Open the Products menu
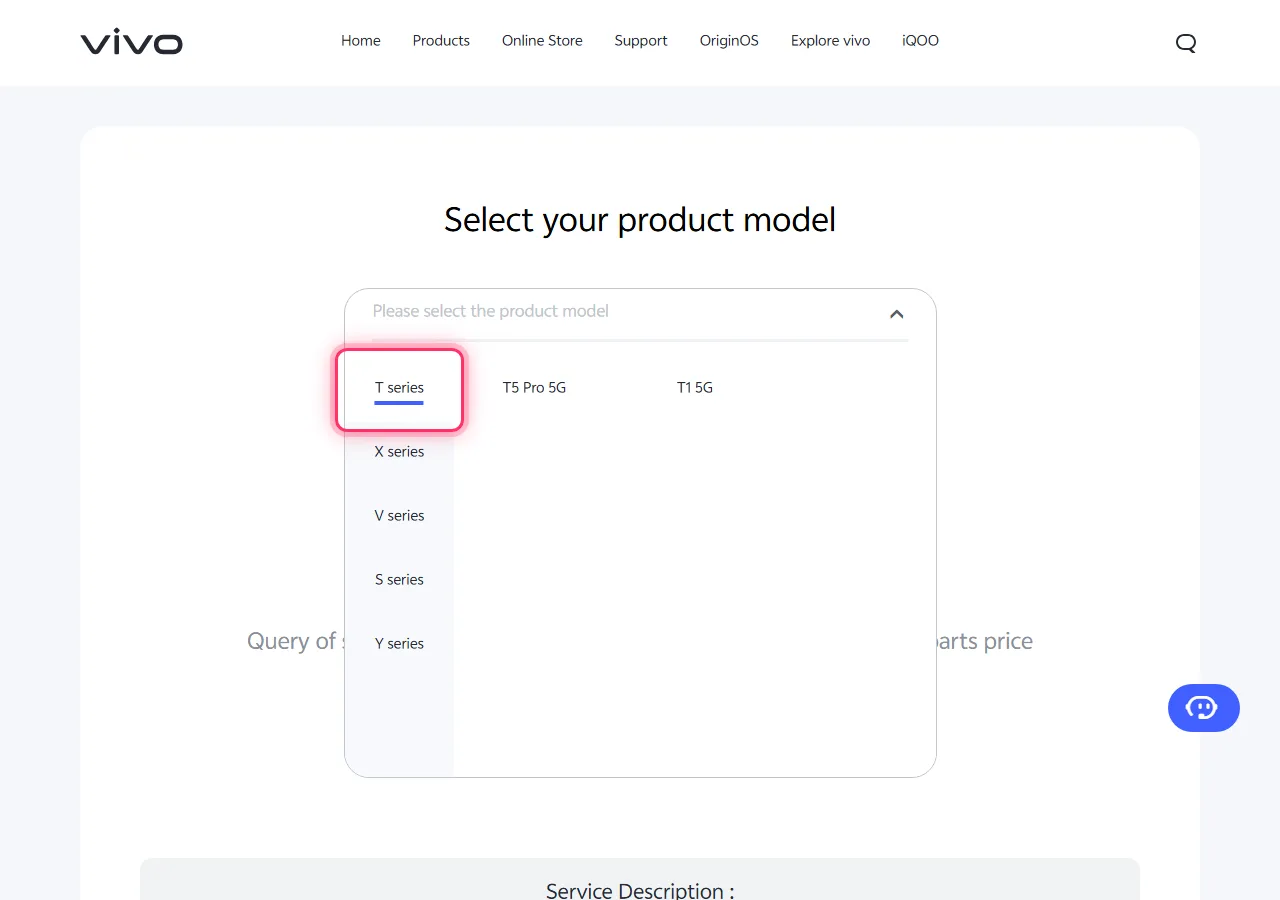The width and height of the screenshot is (1280, 900). (x=441, y=41)
